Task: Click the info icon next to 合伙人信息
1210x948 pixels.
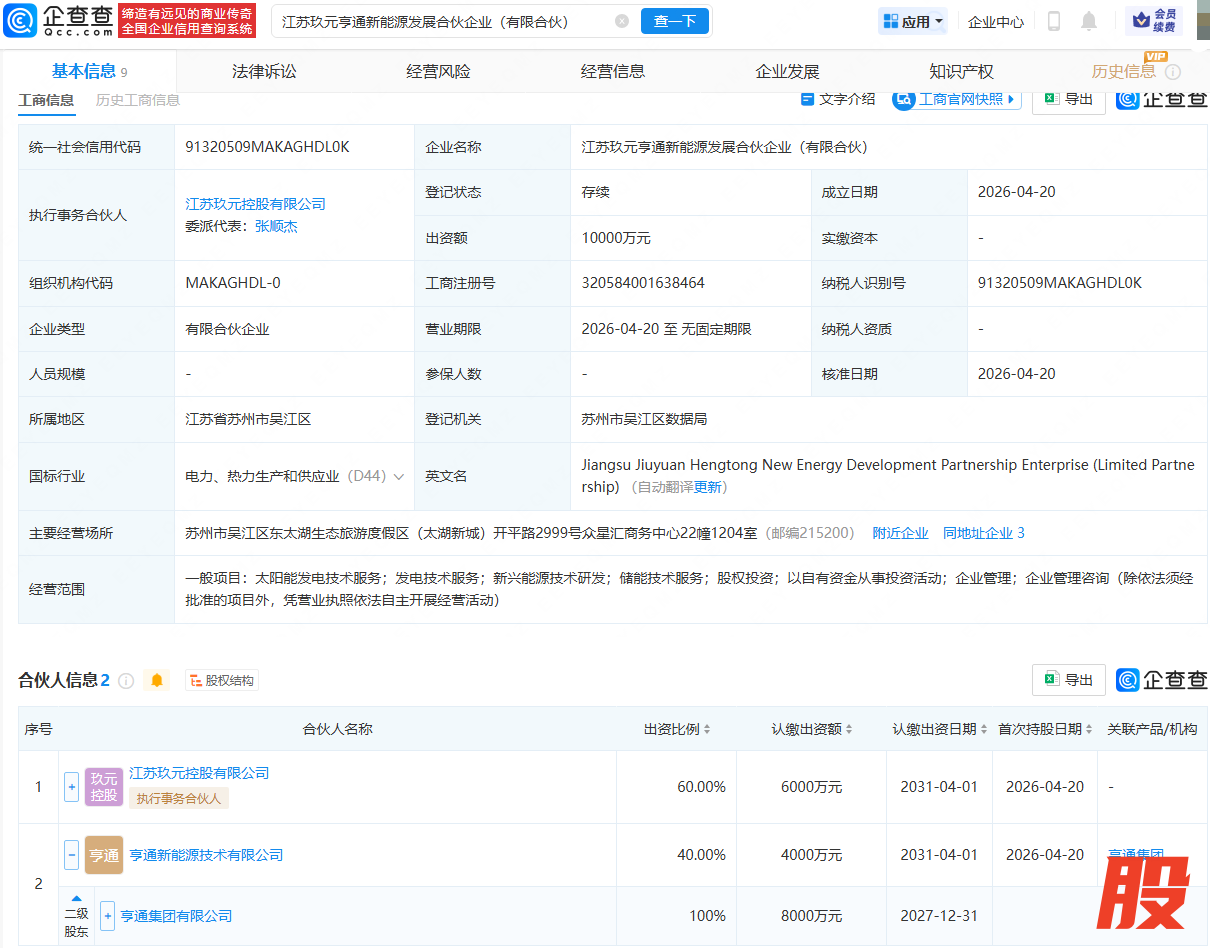Action: [126, 681]
